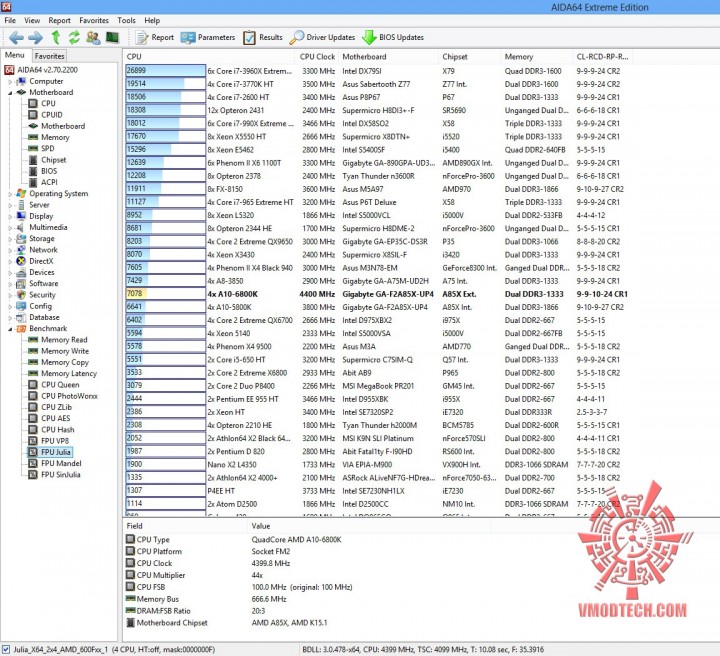Select the AIDA64 v2.70.2200 root node

[41, 70]
